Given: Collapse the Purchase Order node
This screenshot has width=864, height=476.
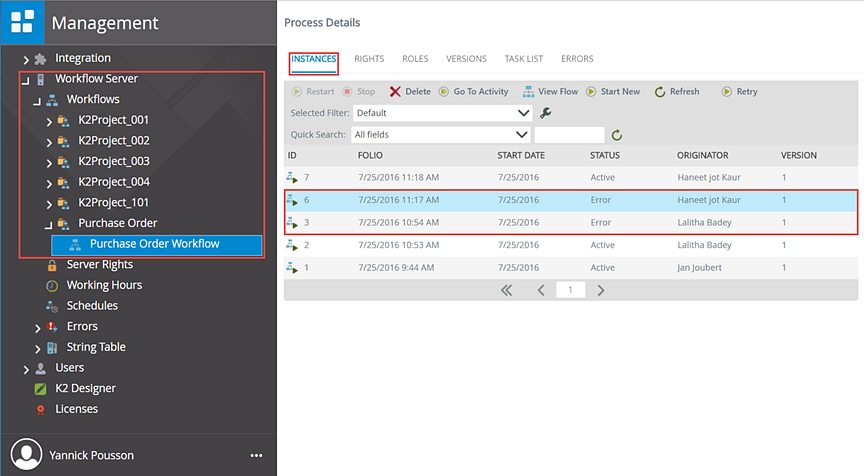Looking at the screenshot, I should click(48, 225).
